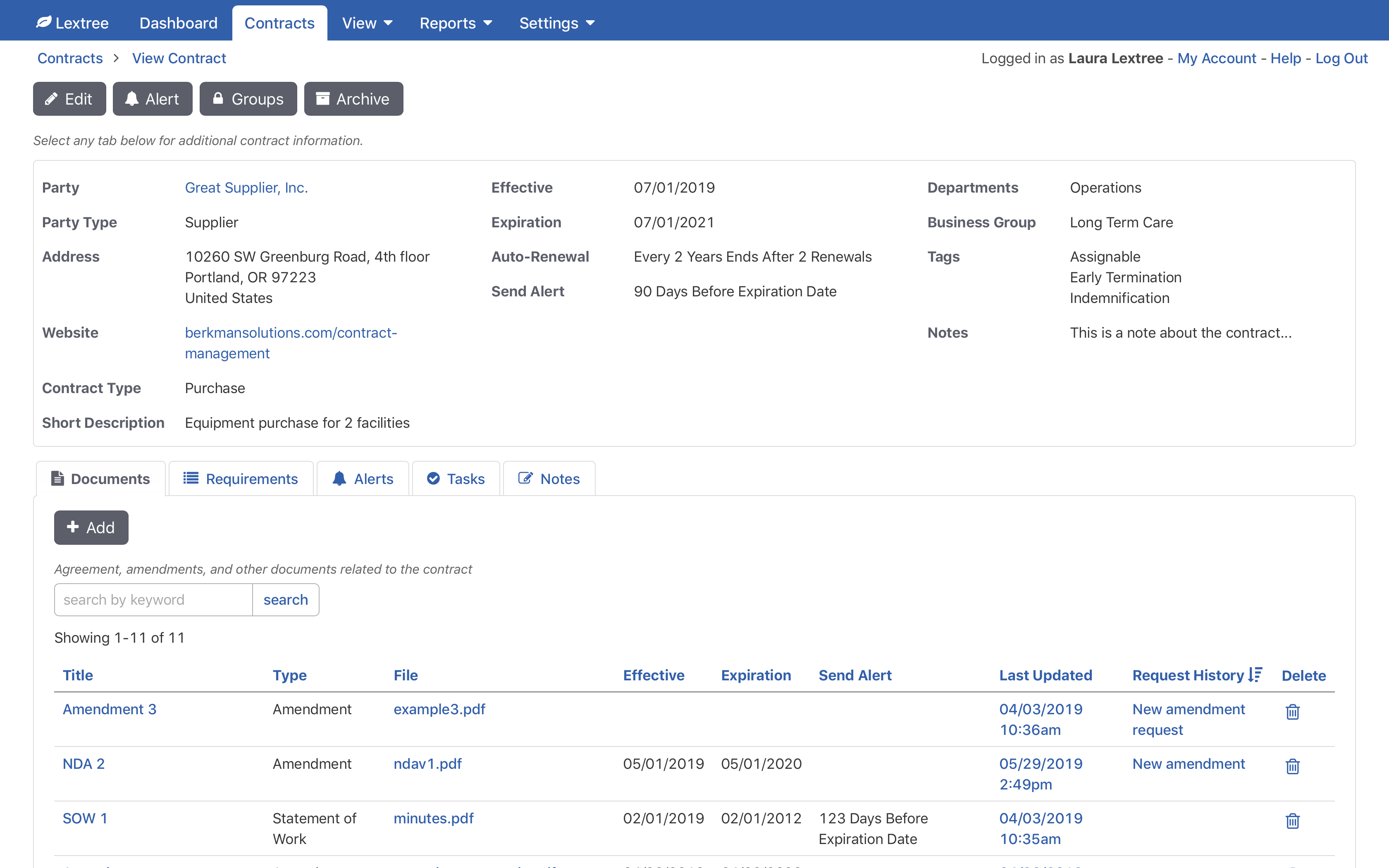Click the search button beside keyword field
The width and height of the screenshot is (1389, 868).
[286, 599]
